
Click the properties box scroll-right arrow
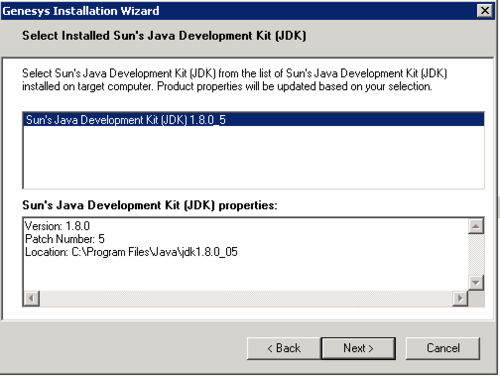460,298
